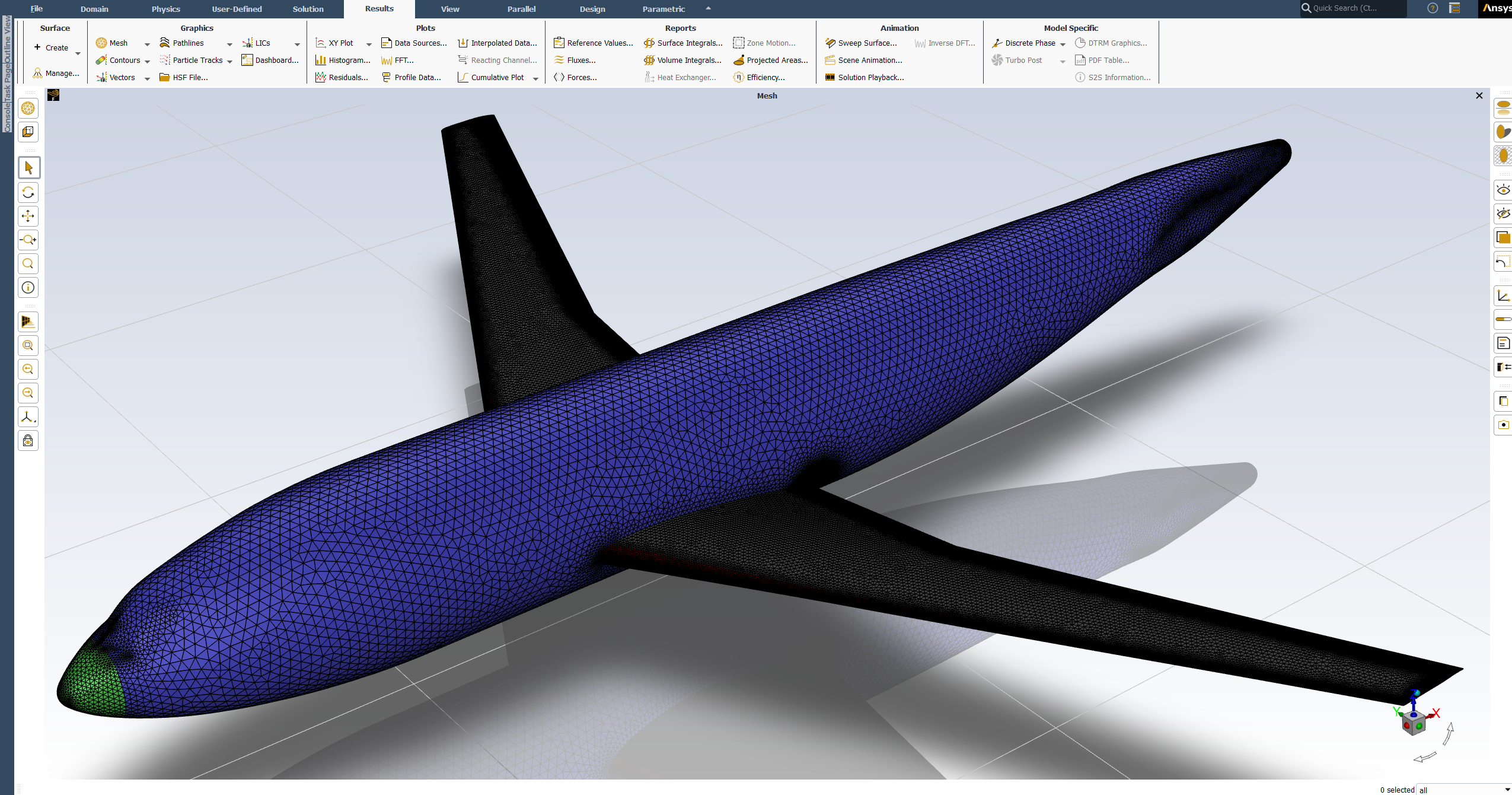The width and height of the screenshot is (1512, 795).
Task: Expand the XY Plot dropdown arrow
Action: tap(369, 44)
